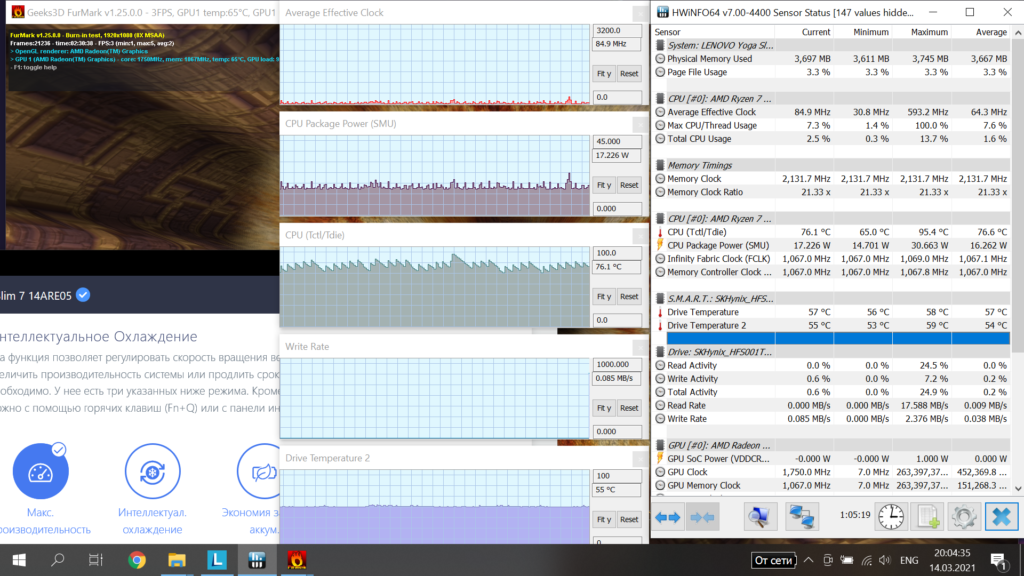
Task: Click Fit y on CPU Package Power graph
Action: pyautogui.click(x=604, y=185)
